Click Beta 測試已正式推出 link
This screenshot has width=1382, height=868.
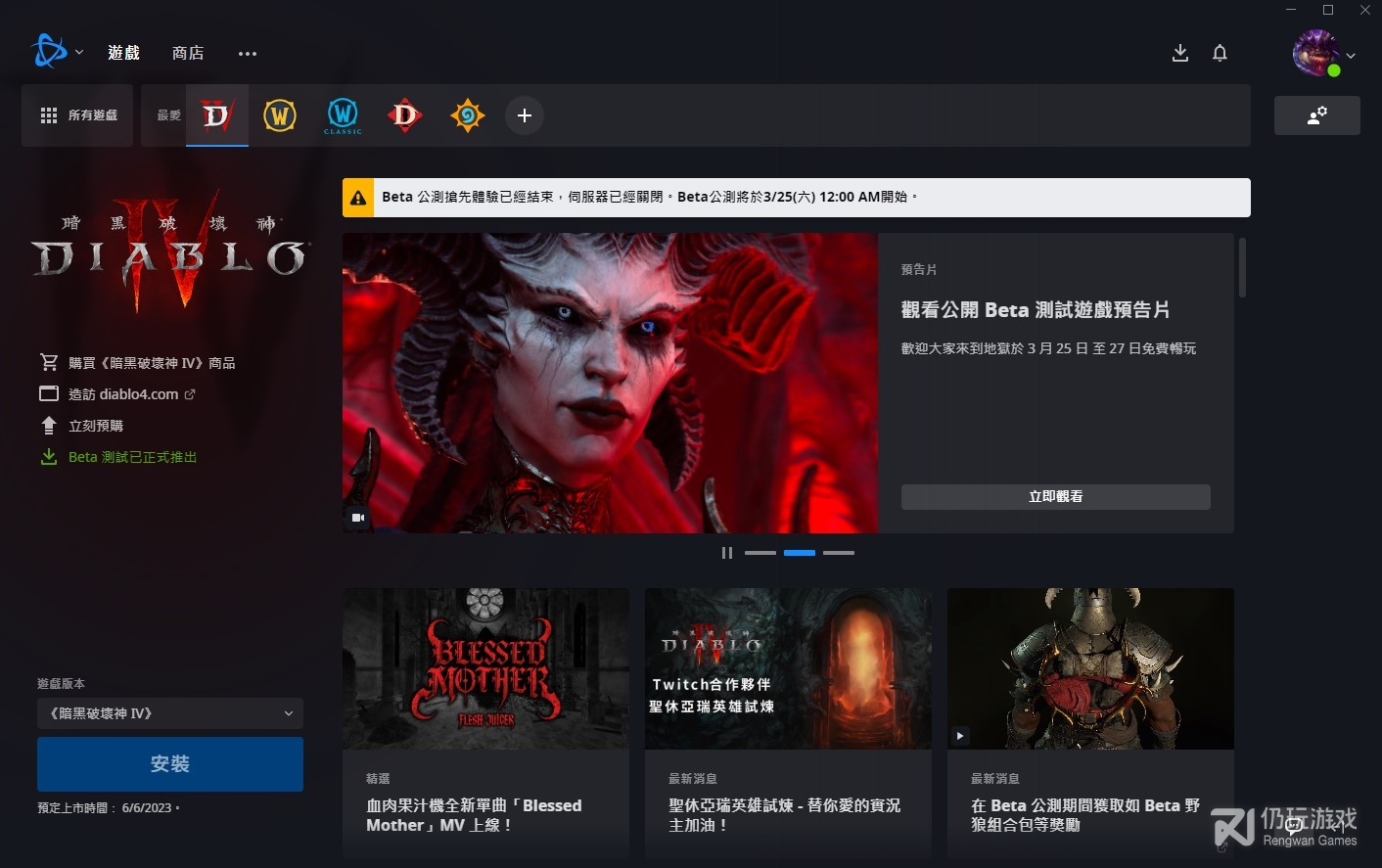tap(132, 457)
